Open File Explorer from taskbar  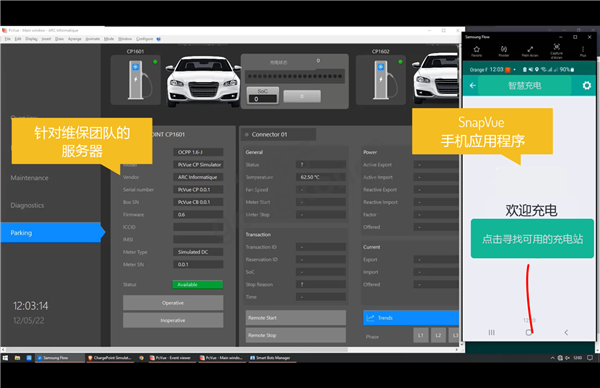17,358
